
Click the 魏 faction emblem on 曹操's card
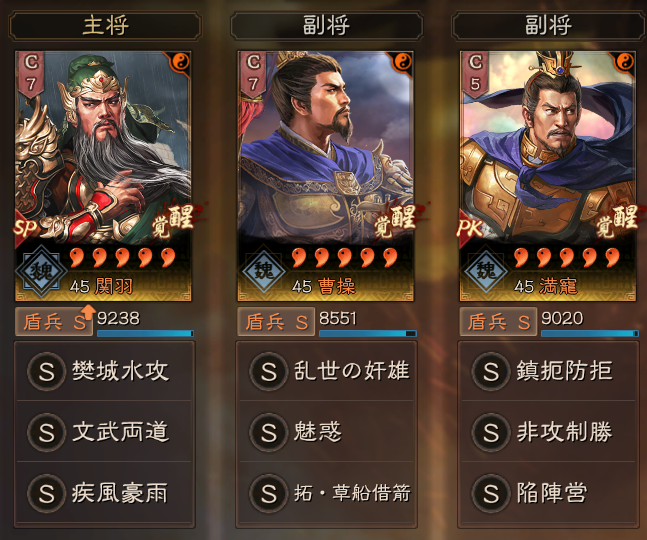point(264,271)
